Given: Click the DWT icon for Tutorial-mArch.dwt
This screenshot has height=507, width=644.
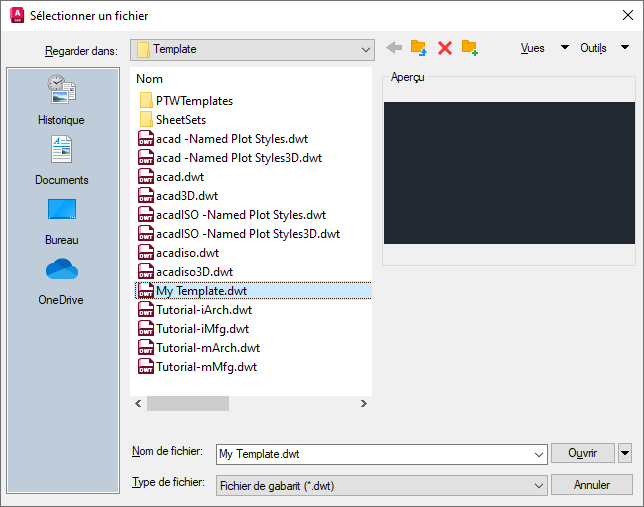Looking at the screenshot, I should tap(146, 348).
